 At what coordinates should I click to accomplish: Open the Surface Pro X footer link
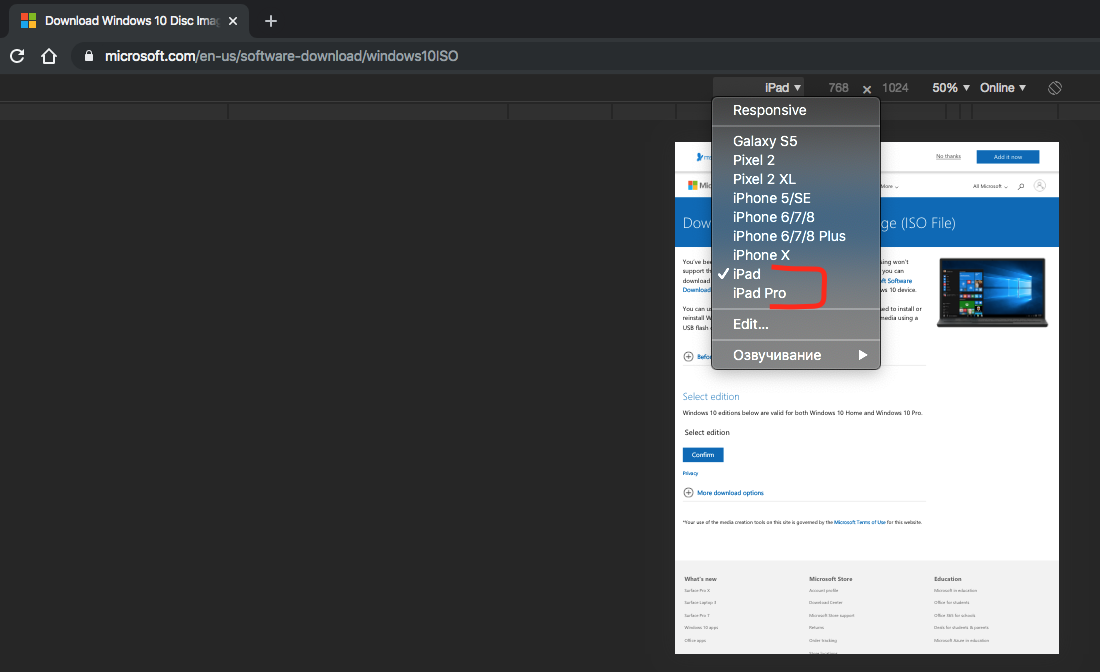click(x=697, y=591)
